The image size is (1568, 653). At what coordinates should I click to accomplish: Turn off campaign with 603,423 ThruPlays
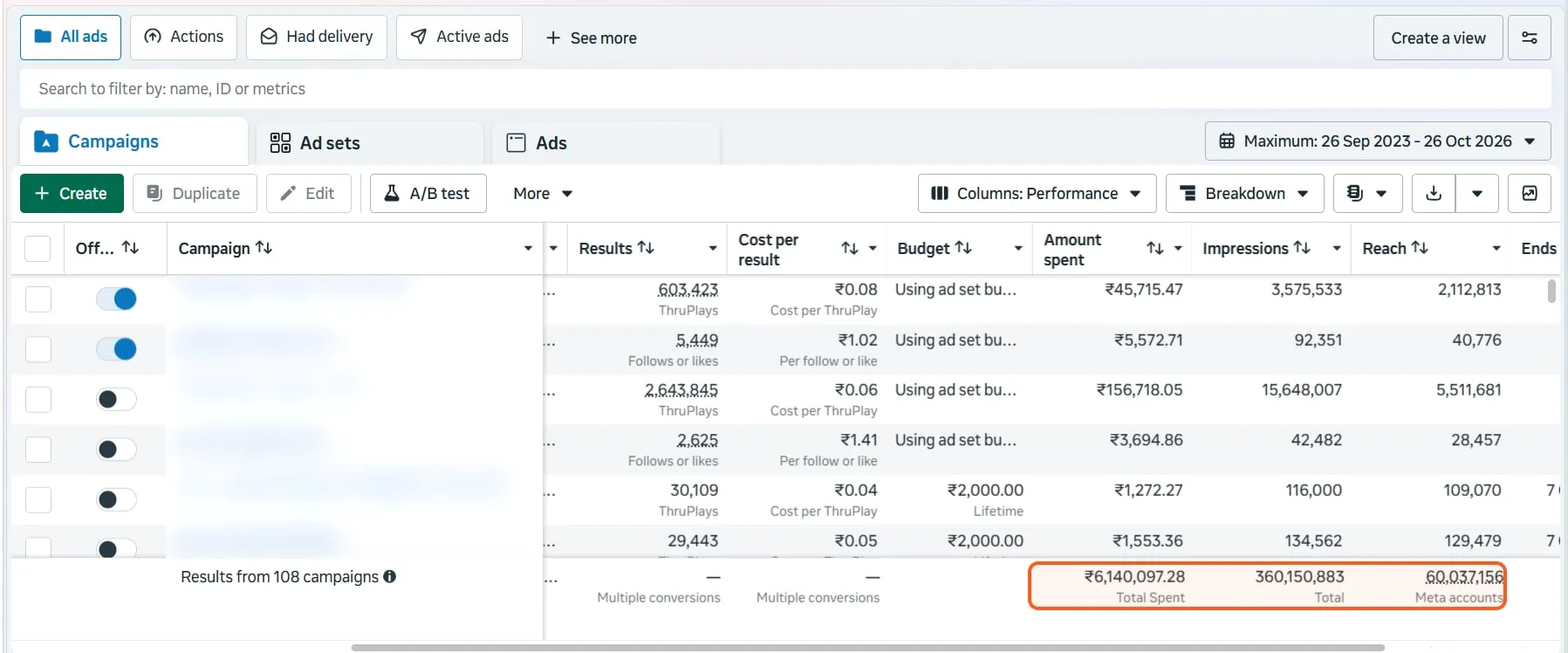116,299
